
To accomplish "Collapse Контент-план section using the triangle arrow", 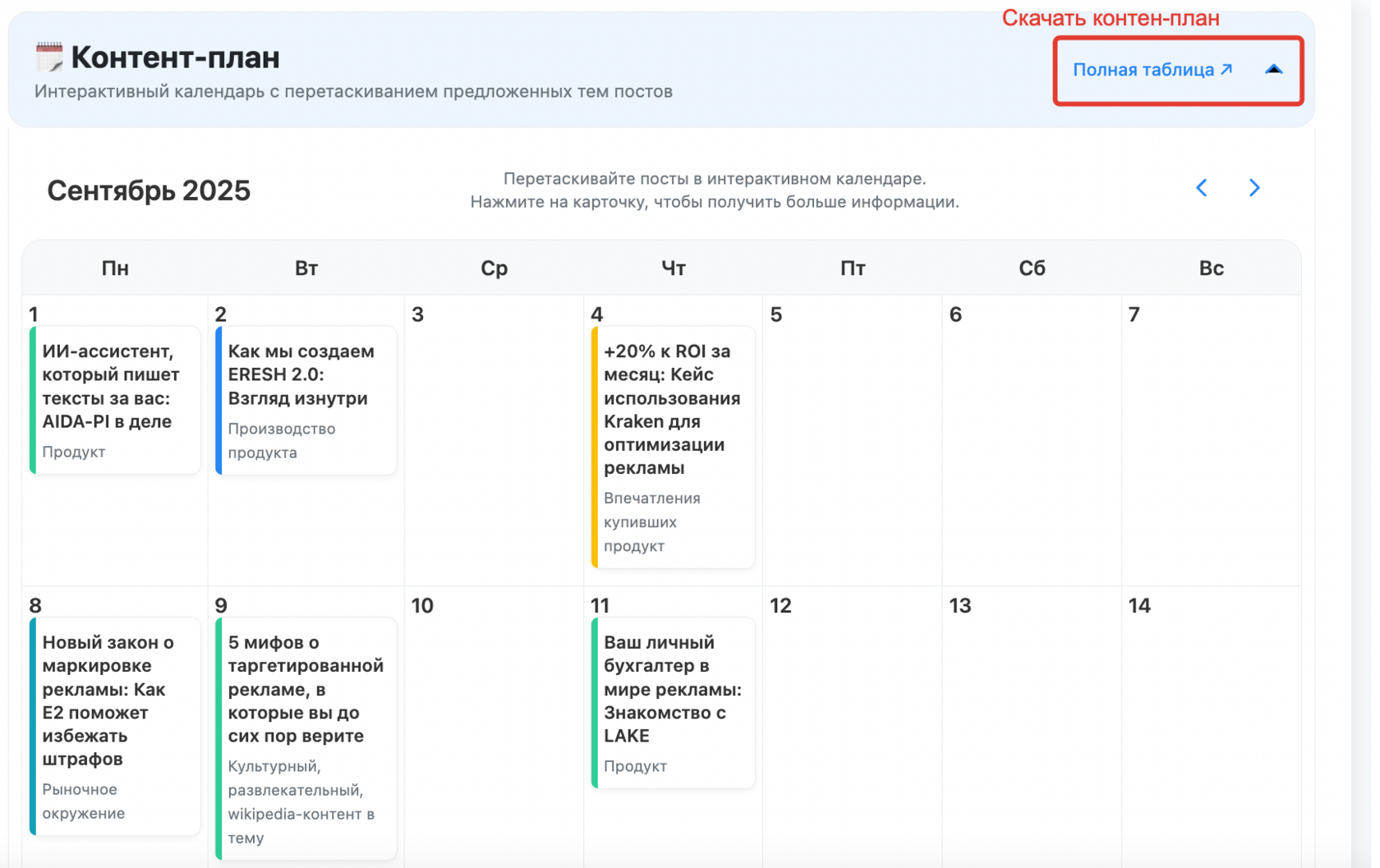I will [1273, 70].
